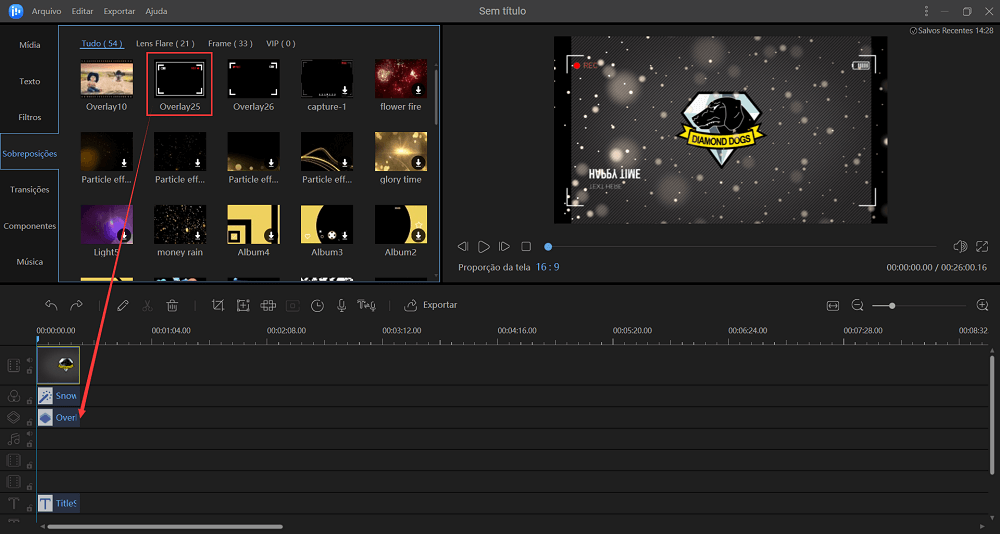Viewport: 1000px width, 534px height.
Task: Click the timeline zoom slider handle
Action: point(892,306)
